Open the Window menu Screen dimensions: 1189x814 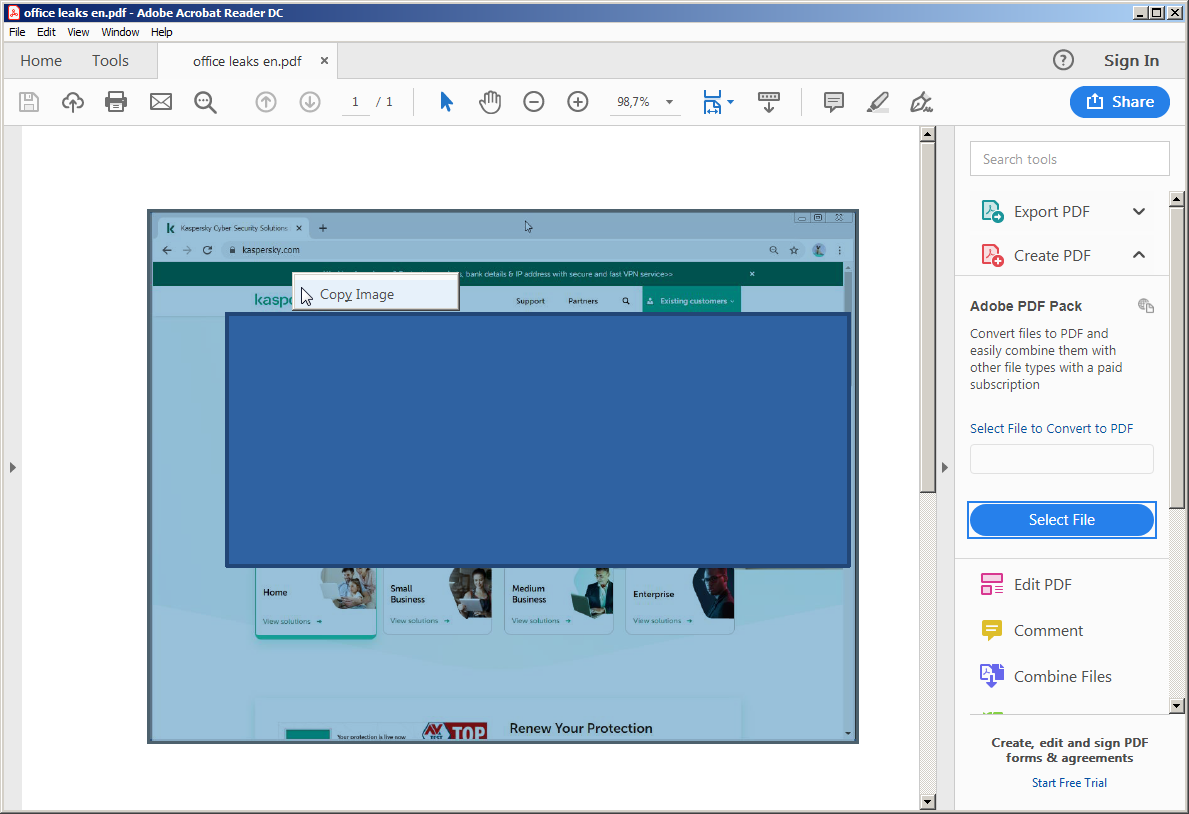pyautogui.click(x=120, y=32)
